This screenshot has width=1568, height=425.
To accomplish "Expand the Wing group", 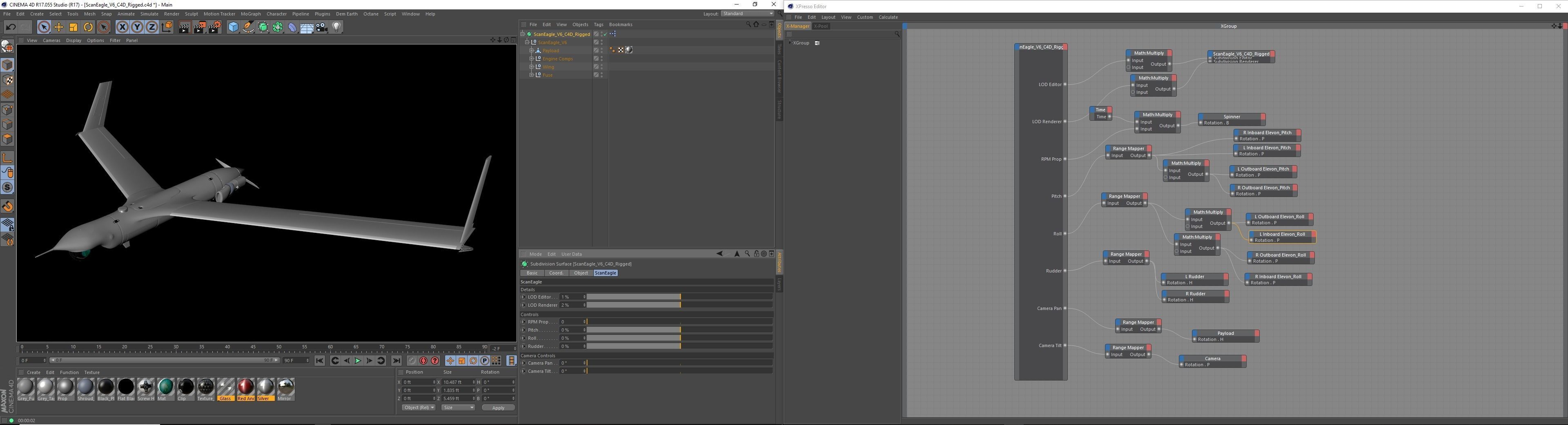I will [531, 67].
